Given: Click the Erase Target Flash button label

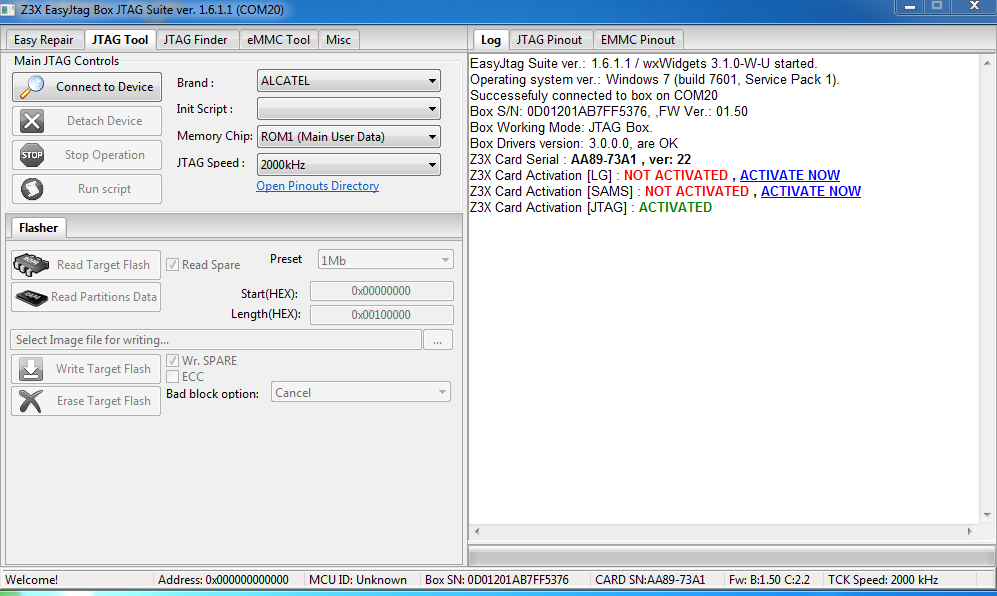Looking at the screenshot, I should (104, 401).
